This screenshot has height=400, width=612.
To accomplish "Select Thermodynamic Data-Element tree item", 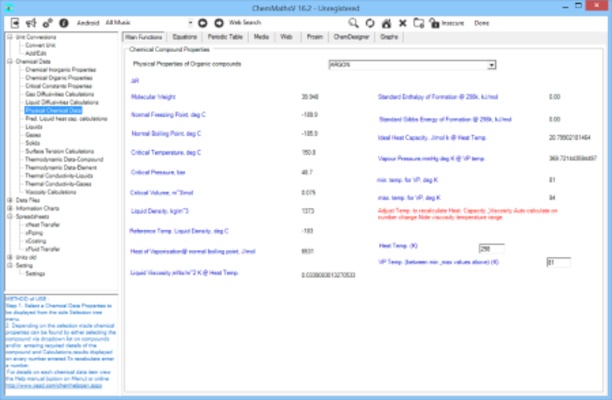I will [61, 167].
